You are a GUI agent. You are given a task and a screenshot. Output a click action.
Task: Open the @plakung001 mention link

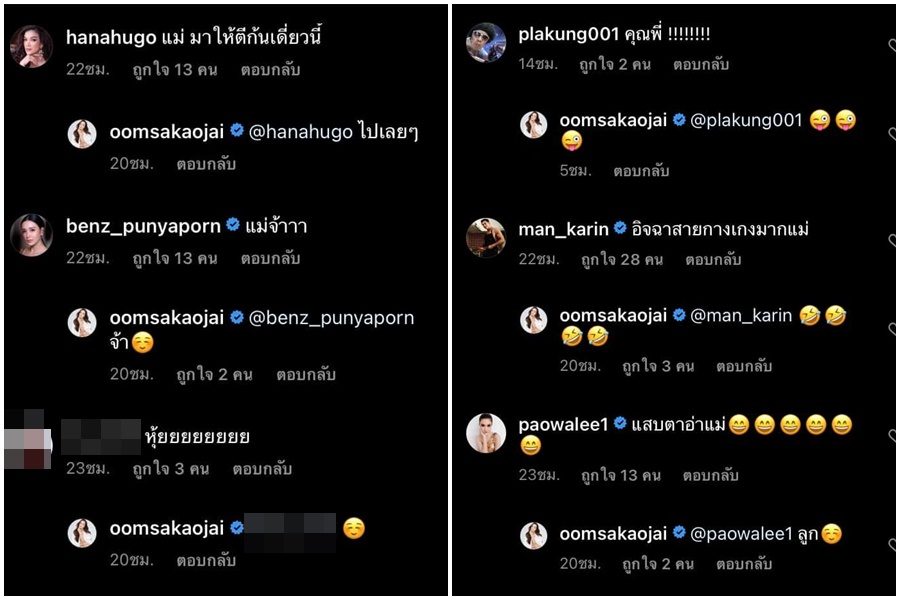pyautogui.click(x=746, y=120)
